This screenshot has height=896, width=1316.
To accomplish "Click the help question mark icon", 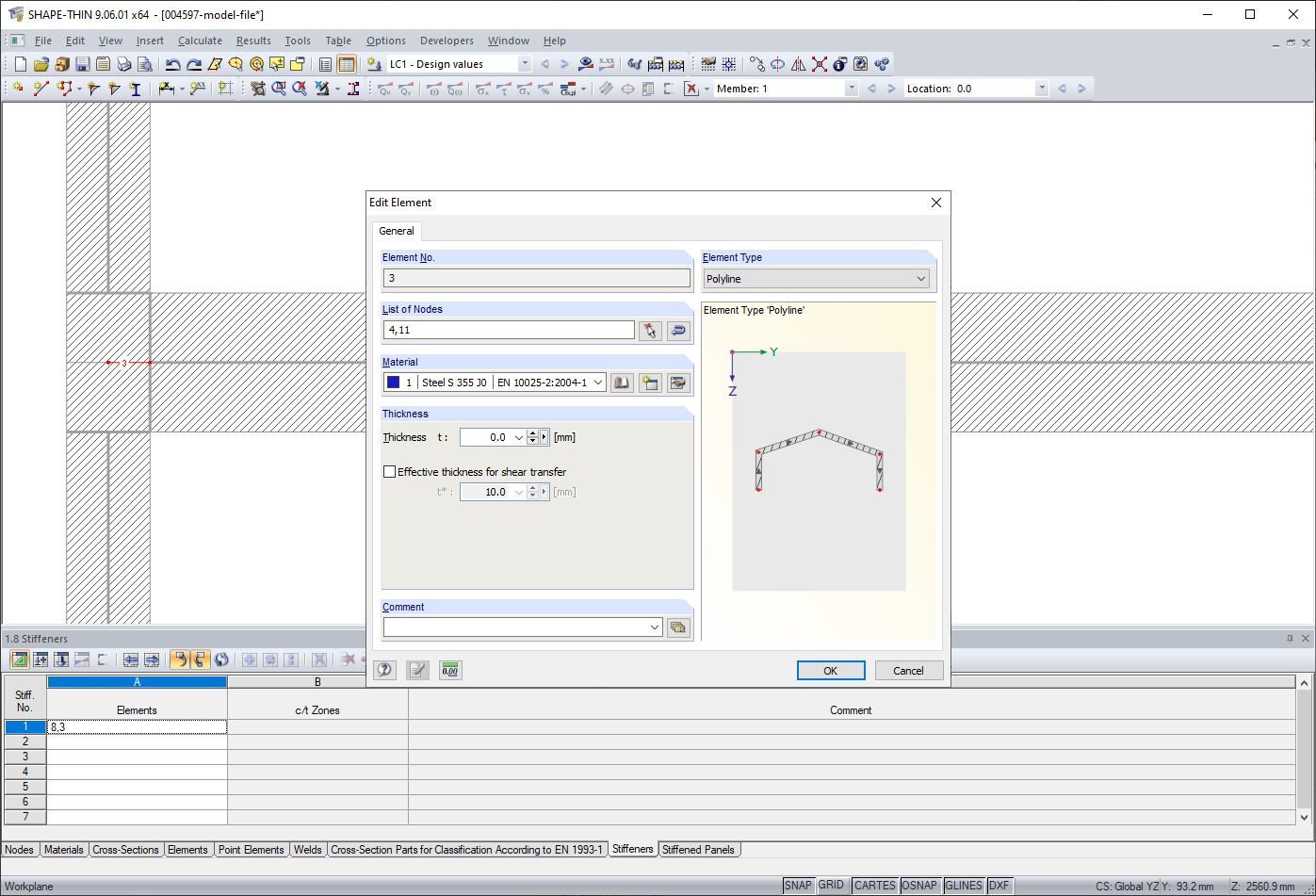I will 384,670.
